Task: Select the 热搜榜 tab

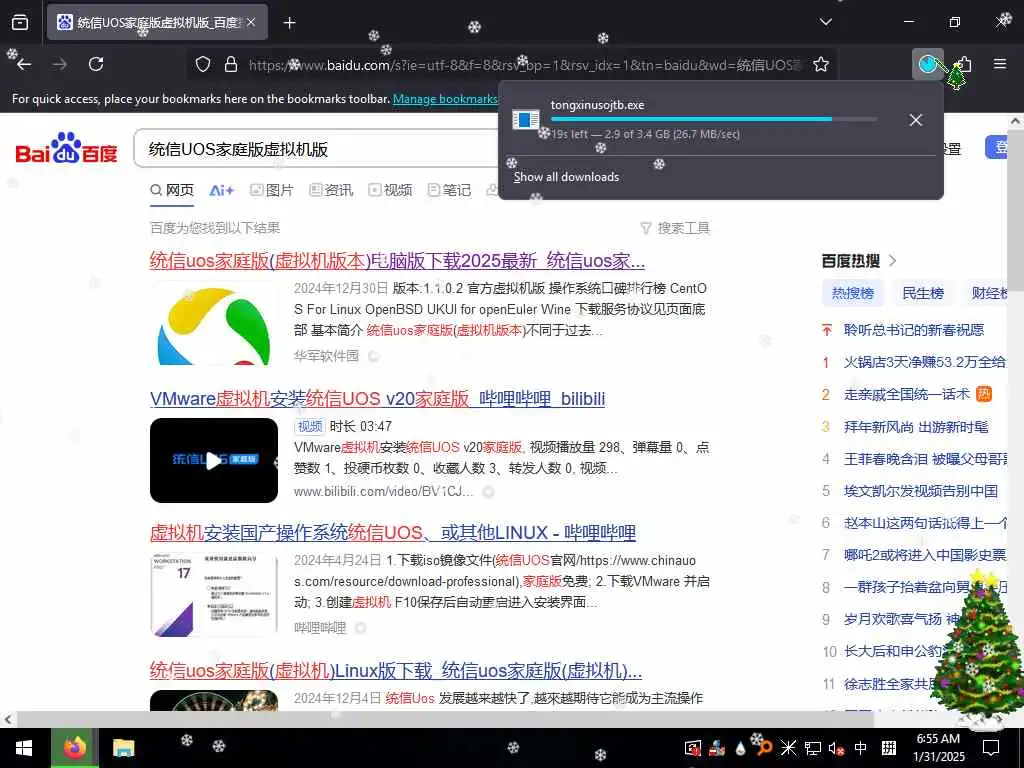Action: [853, 293]
